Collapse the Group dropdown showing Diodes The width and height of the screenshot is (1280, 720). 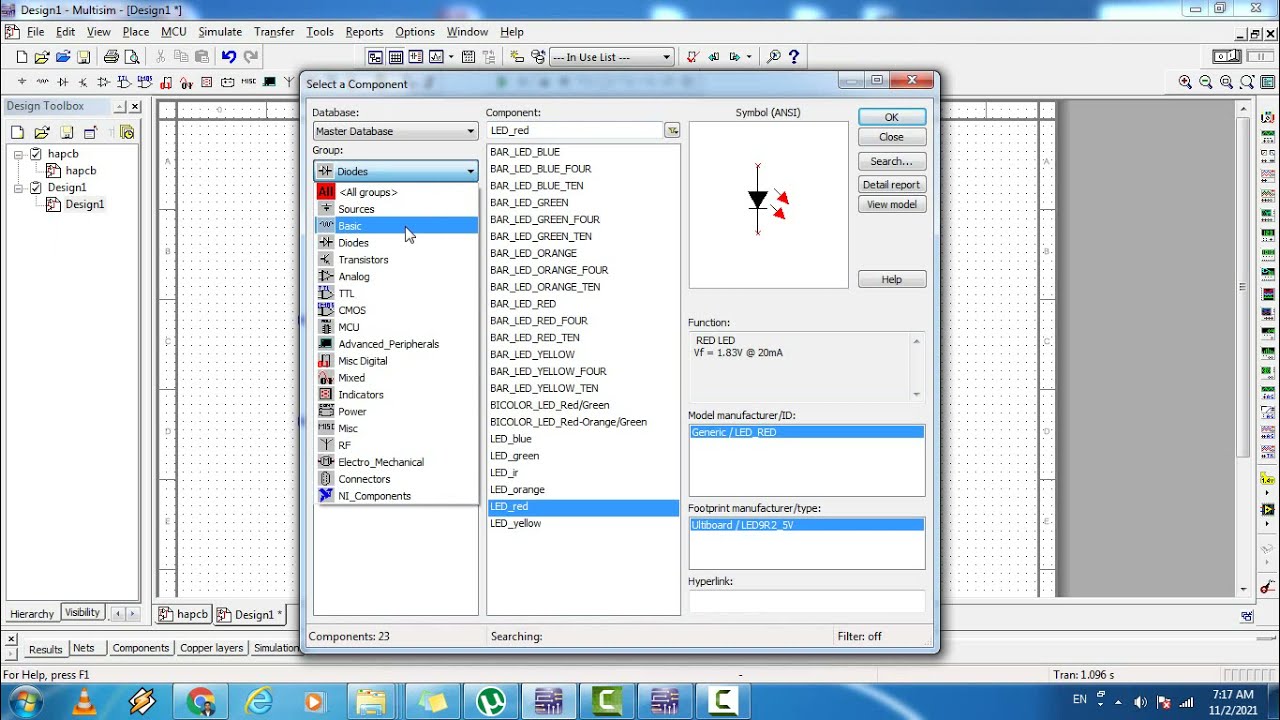coord(395,171)
